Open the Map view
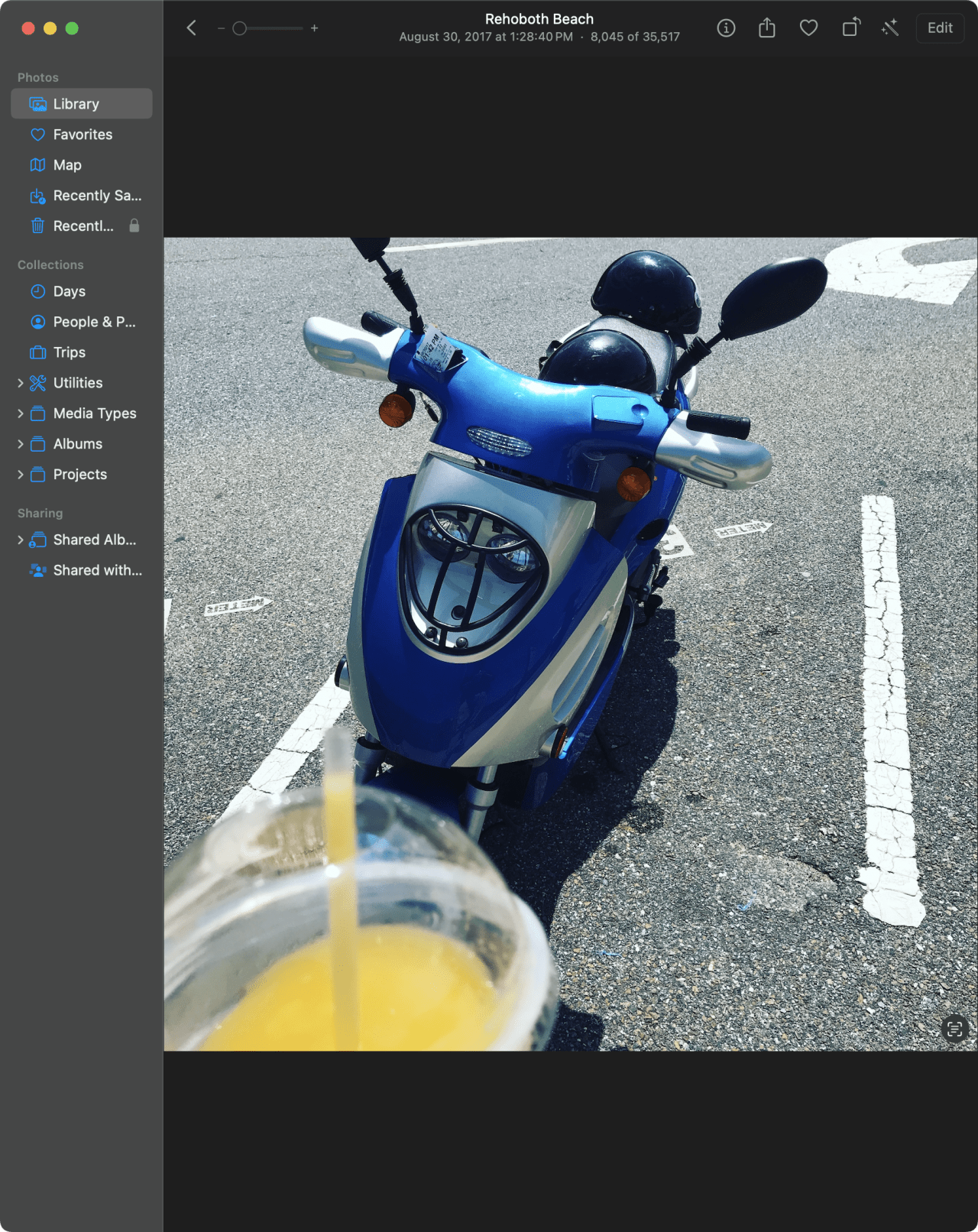 coord(82,165)
